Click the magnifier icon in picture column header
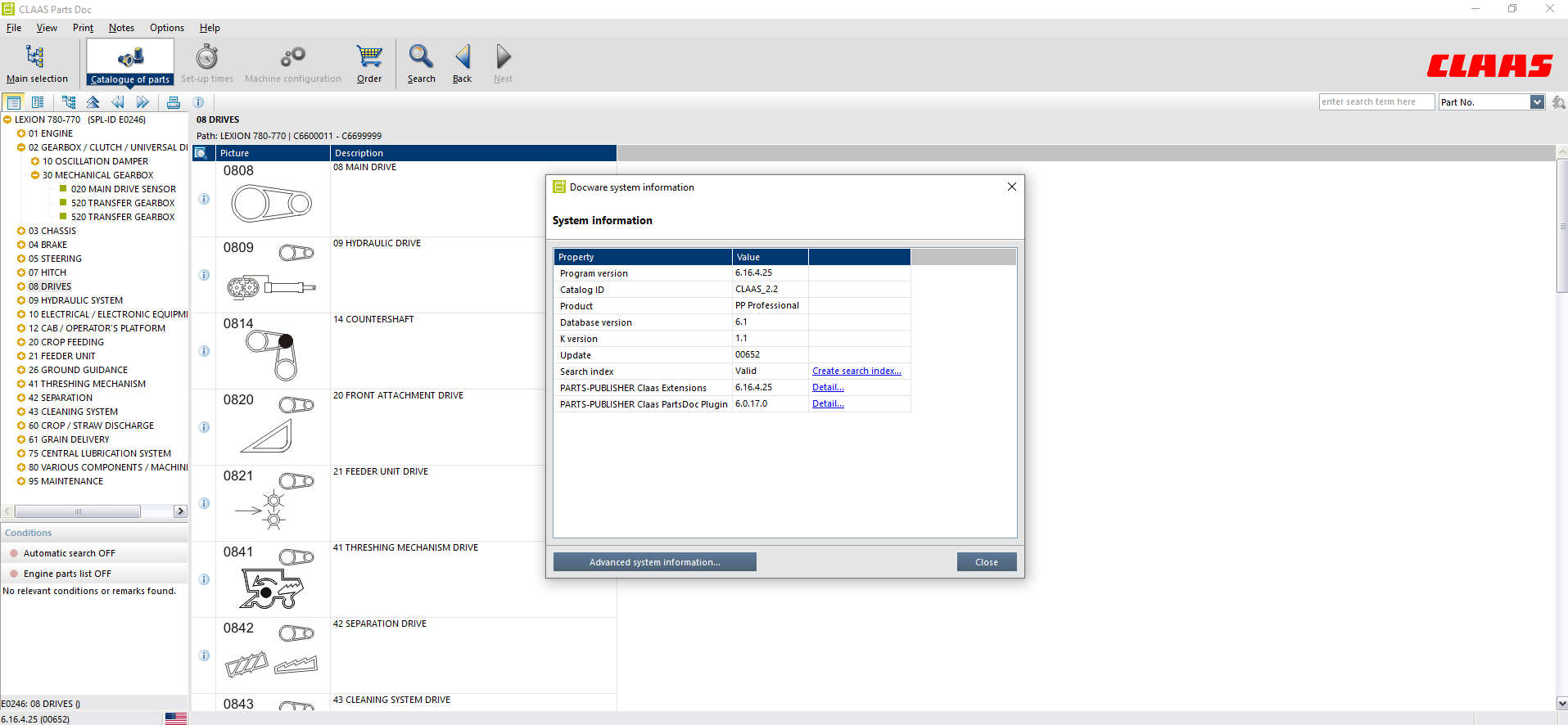Image resolution: width=1568 pixels, height=725 pixels. (201, 153)
